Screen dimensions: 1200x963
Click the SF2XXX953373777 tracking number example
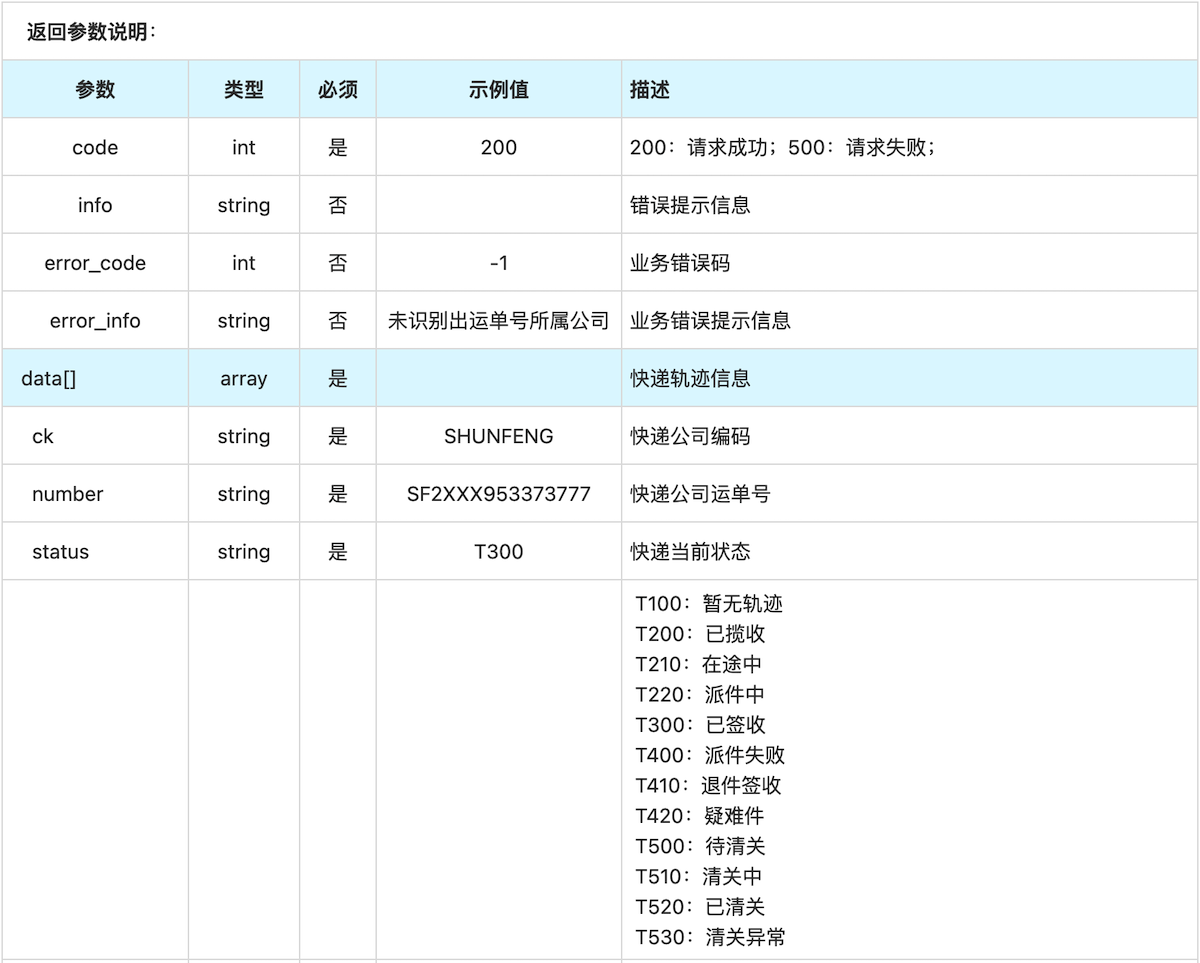click(x=498, y=494)
